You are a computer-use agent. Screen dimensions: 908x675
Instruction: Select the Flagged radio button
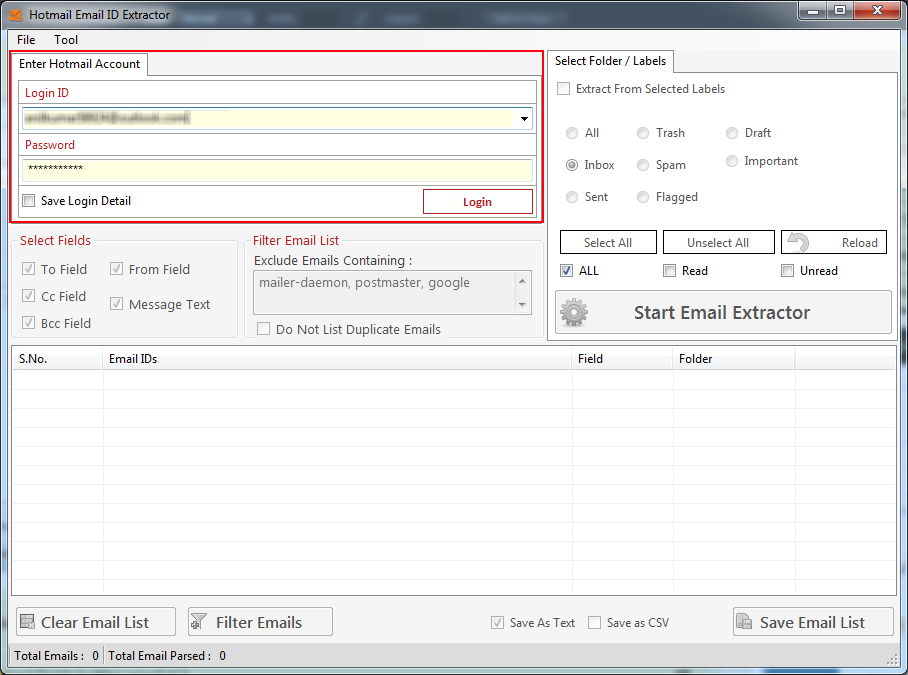point(643,197)
